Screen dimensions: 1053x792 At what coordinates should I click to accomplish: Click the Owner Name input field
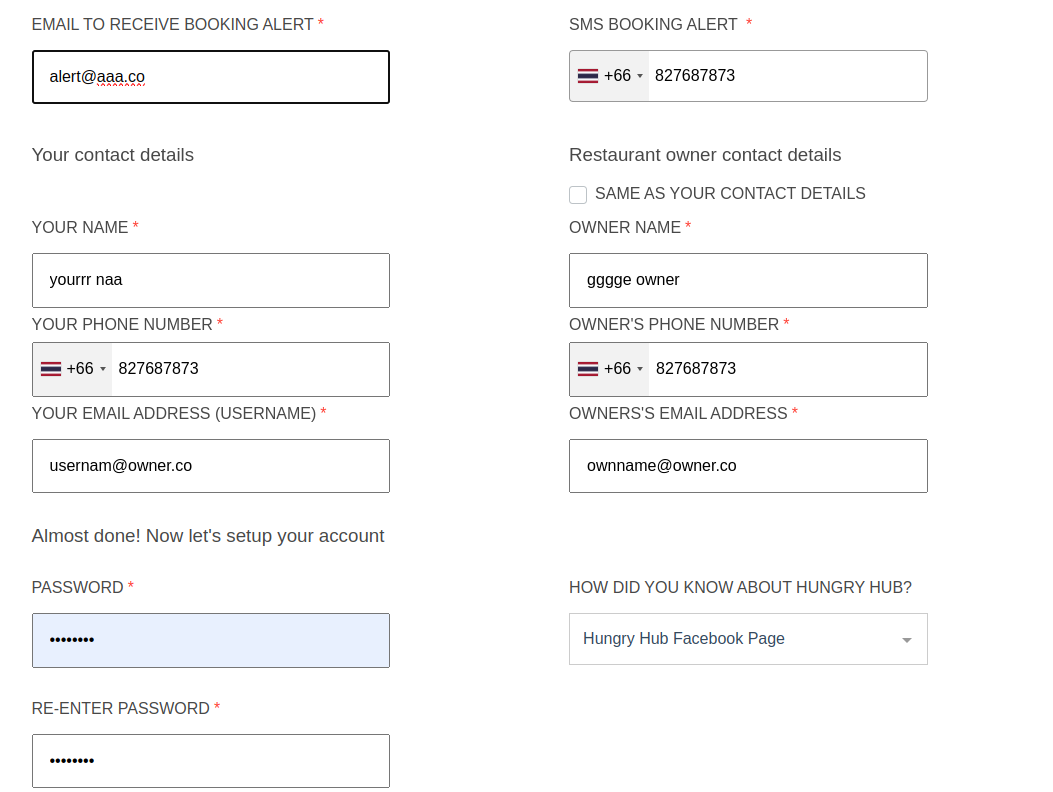[x=748, y=280]
